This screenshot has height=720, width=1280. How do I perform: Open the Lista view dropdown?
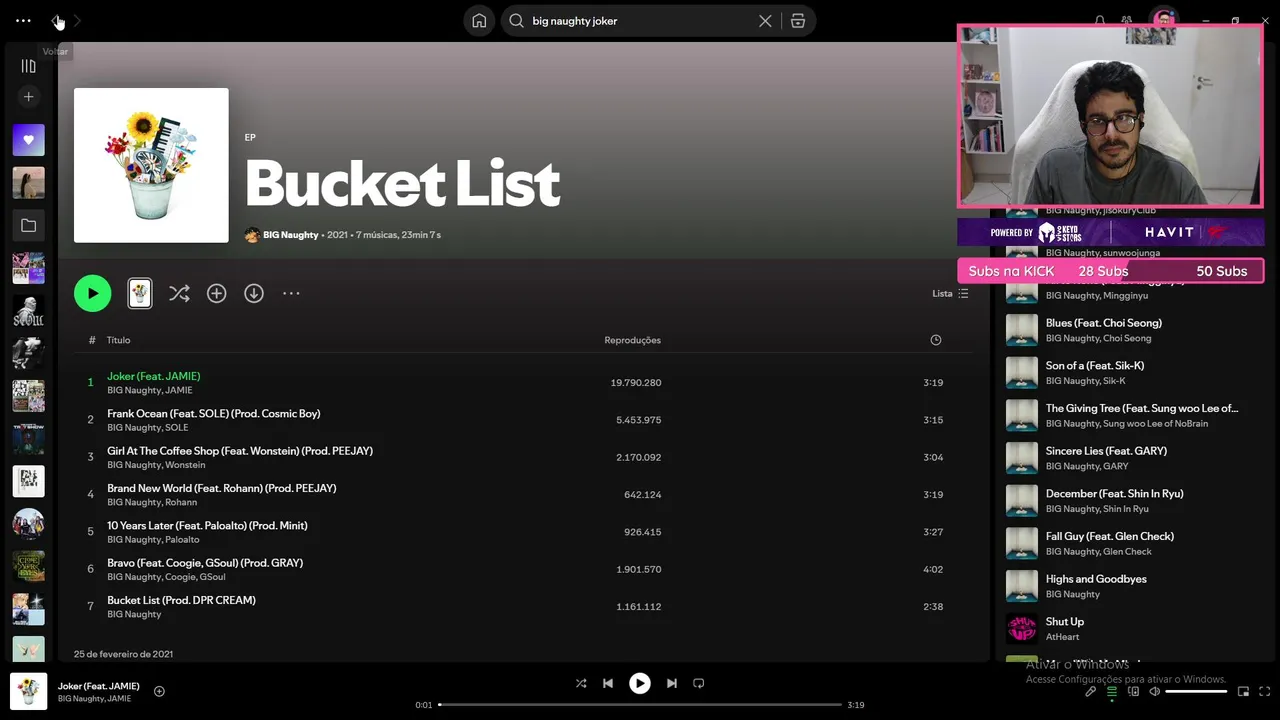(950, 293)
